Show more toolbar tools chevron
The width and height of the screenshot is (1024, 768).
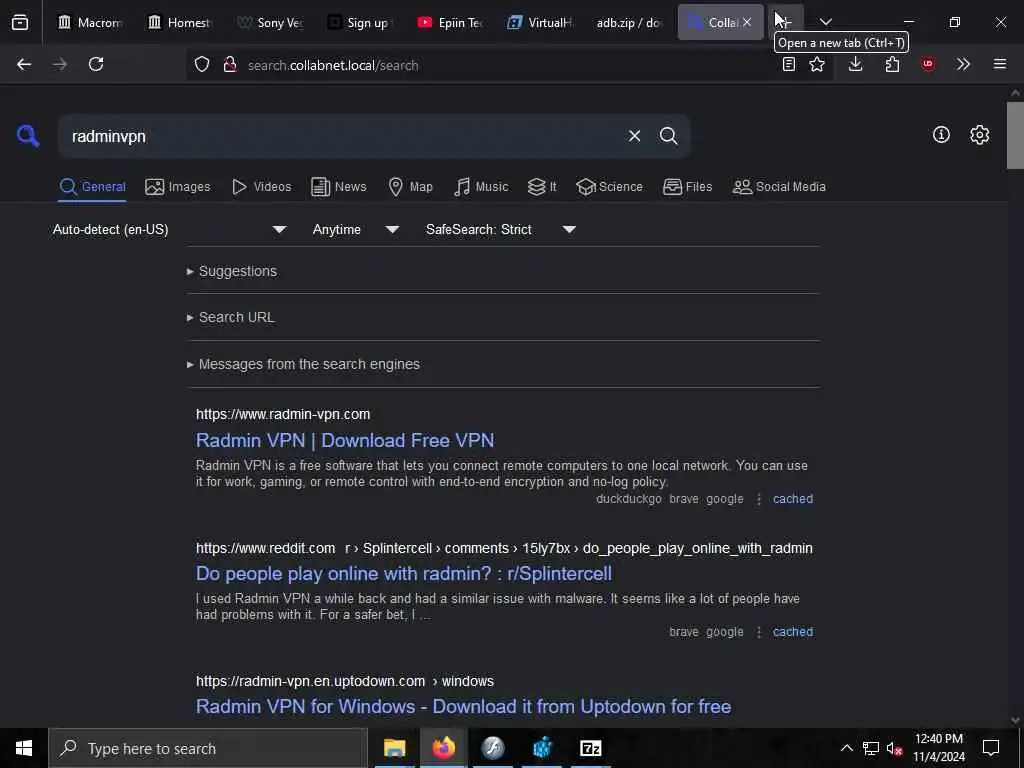(963, 64)
